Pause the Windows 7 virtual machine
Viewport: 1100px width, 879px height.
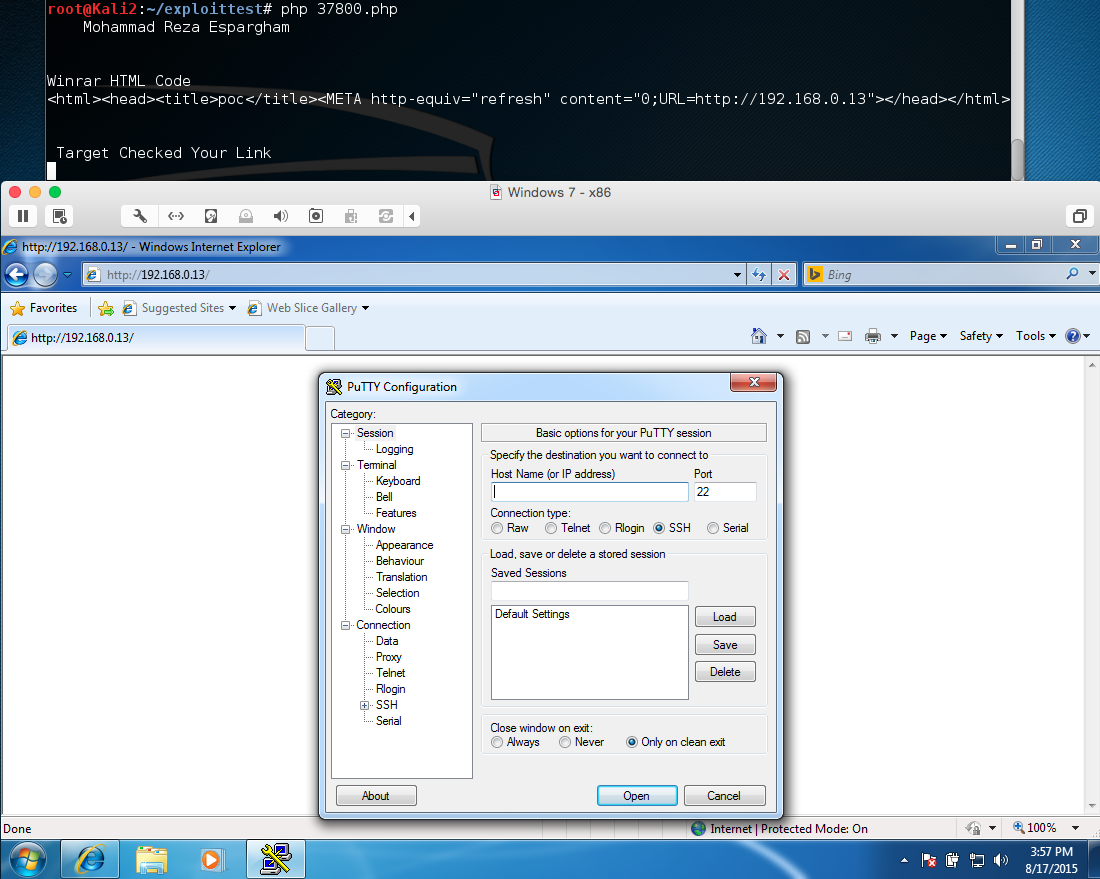23,216
